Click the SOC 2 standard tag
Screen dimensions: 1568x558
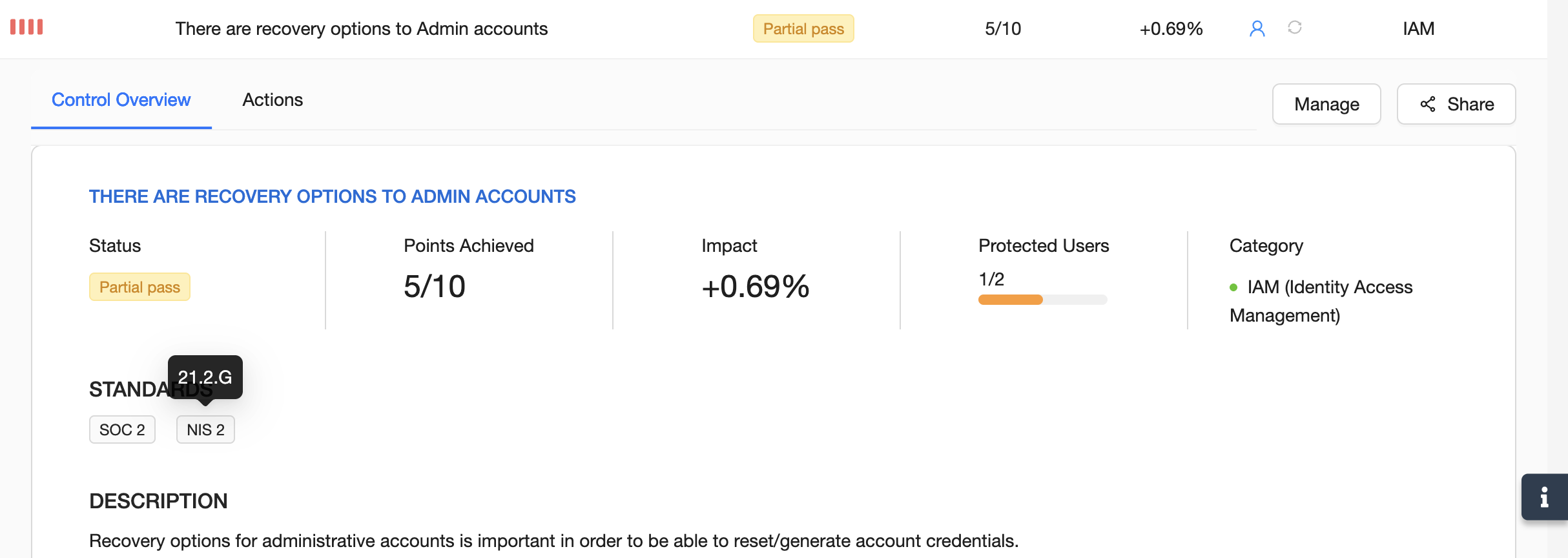click(122, 429)
